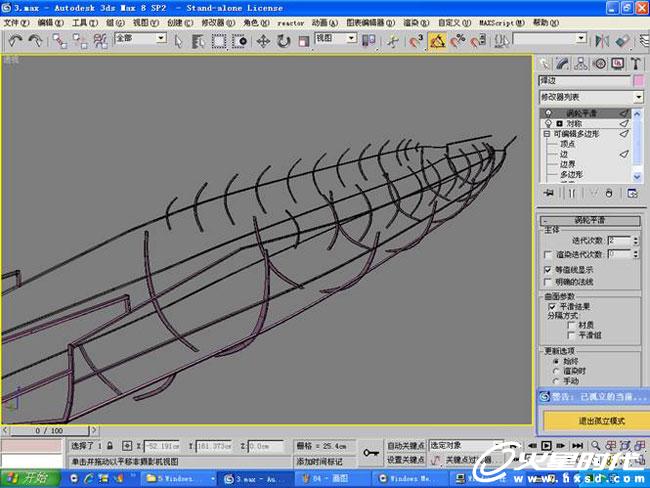
Task: Expand the 对称 modifier plus box
Action: (559, 124)
